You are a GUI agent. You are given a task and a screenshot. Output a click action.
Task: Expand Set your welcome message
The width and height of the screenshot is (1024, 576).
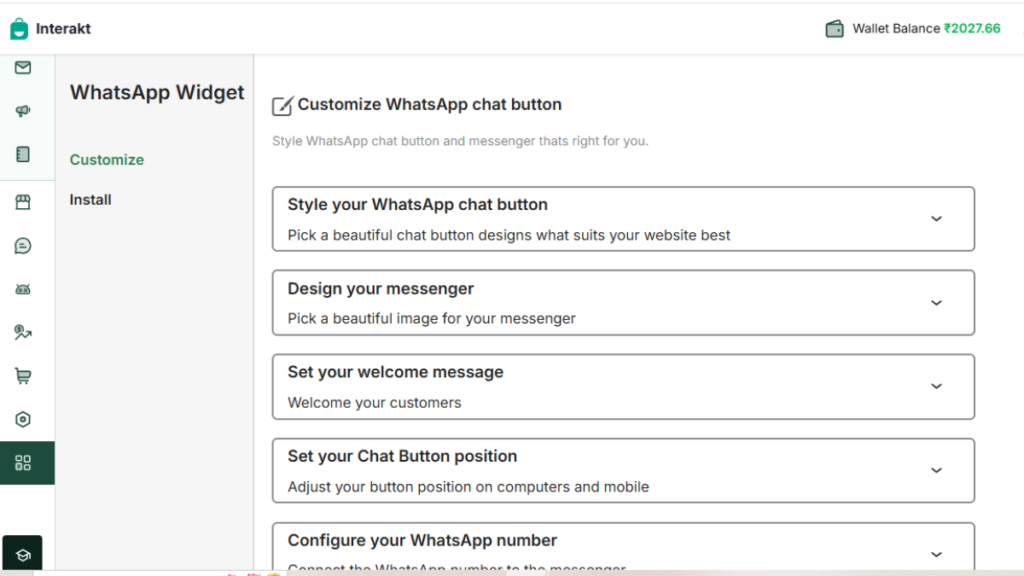(x=937, y=386)
